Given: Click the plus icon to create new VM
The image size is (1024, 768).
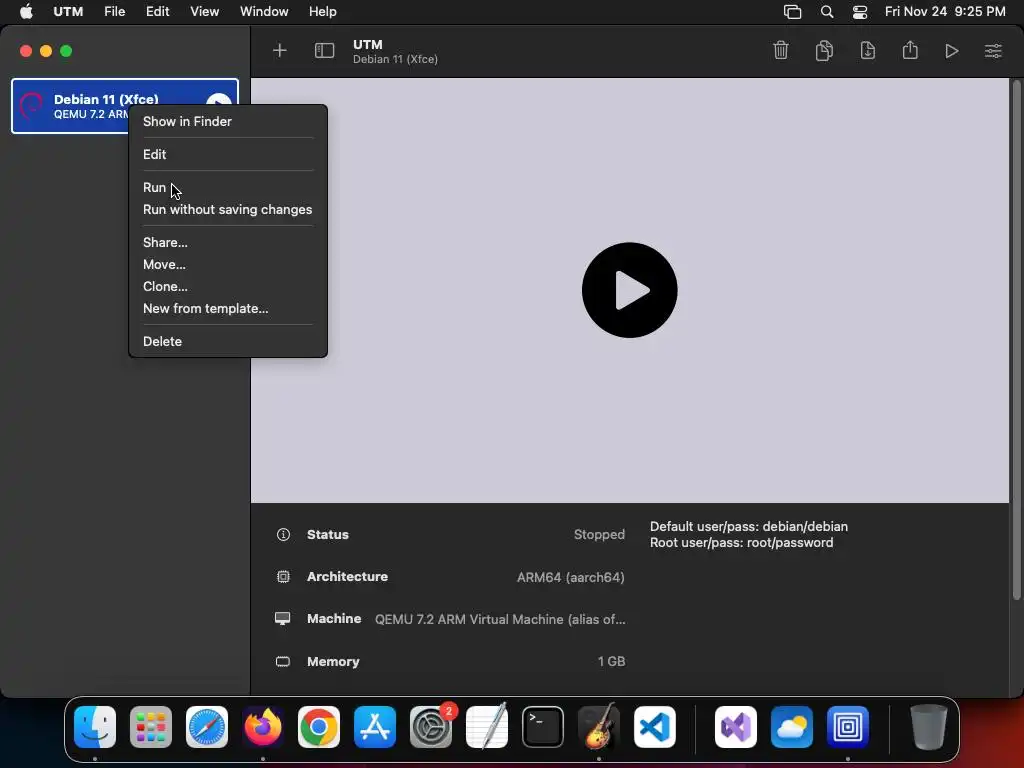Looking at the screenshot, I should (x=280, y=50).
